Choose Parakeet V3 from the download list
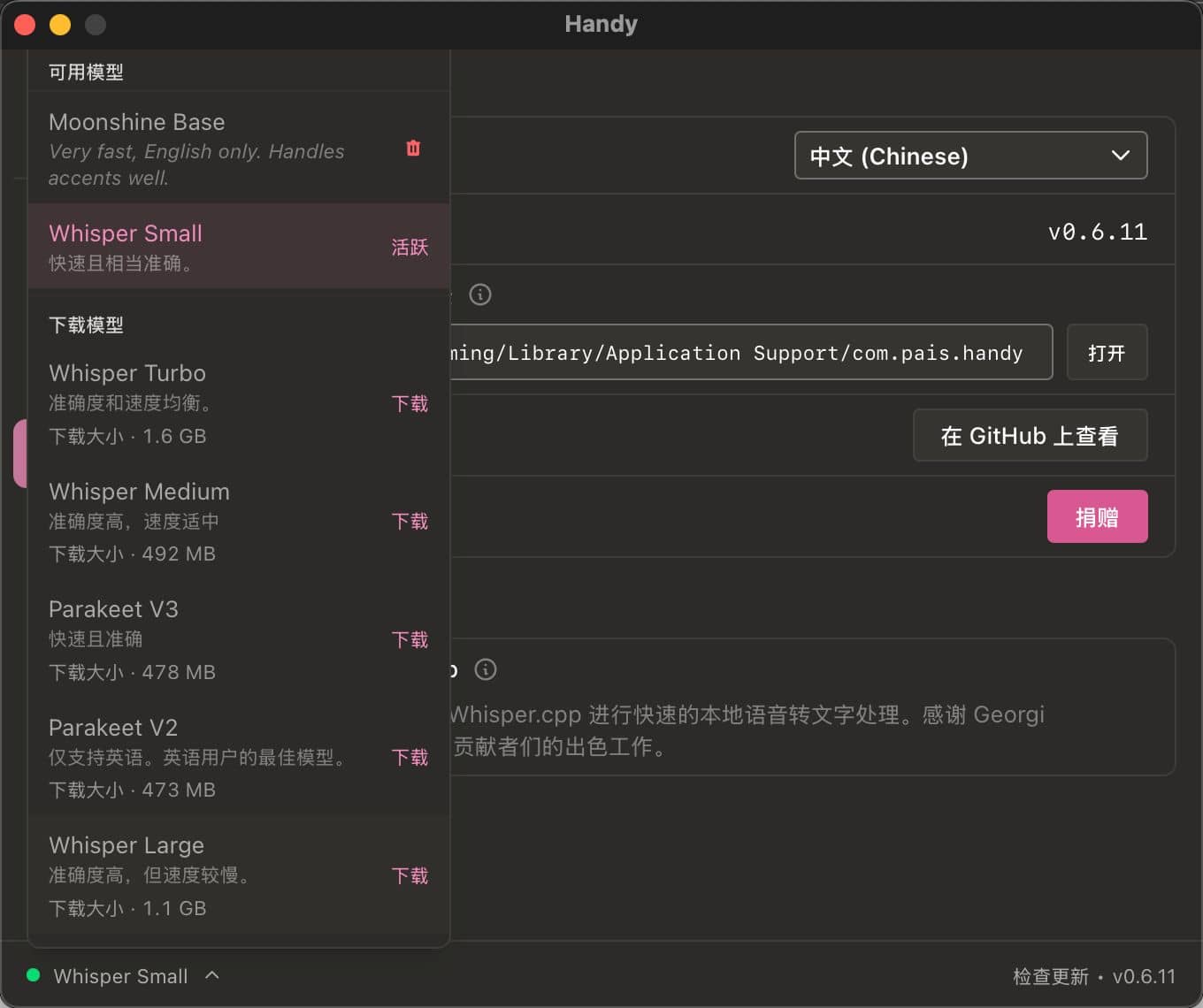Screen dimensions: 1203x1008 pyautogui.click(x=239, y=639)
